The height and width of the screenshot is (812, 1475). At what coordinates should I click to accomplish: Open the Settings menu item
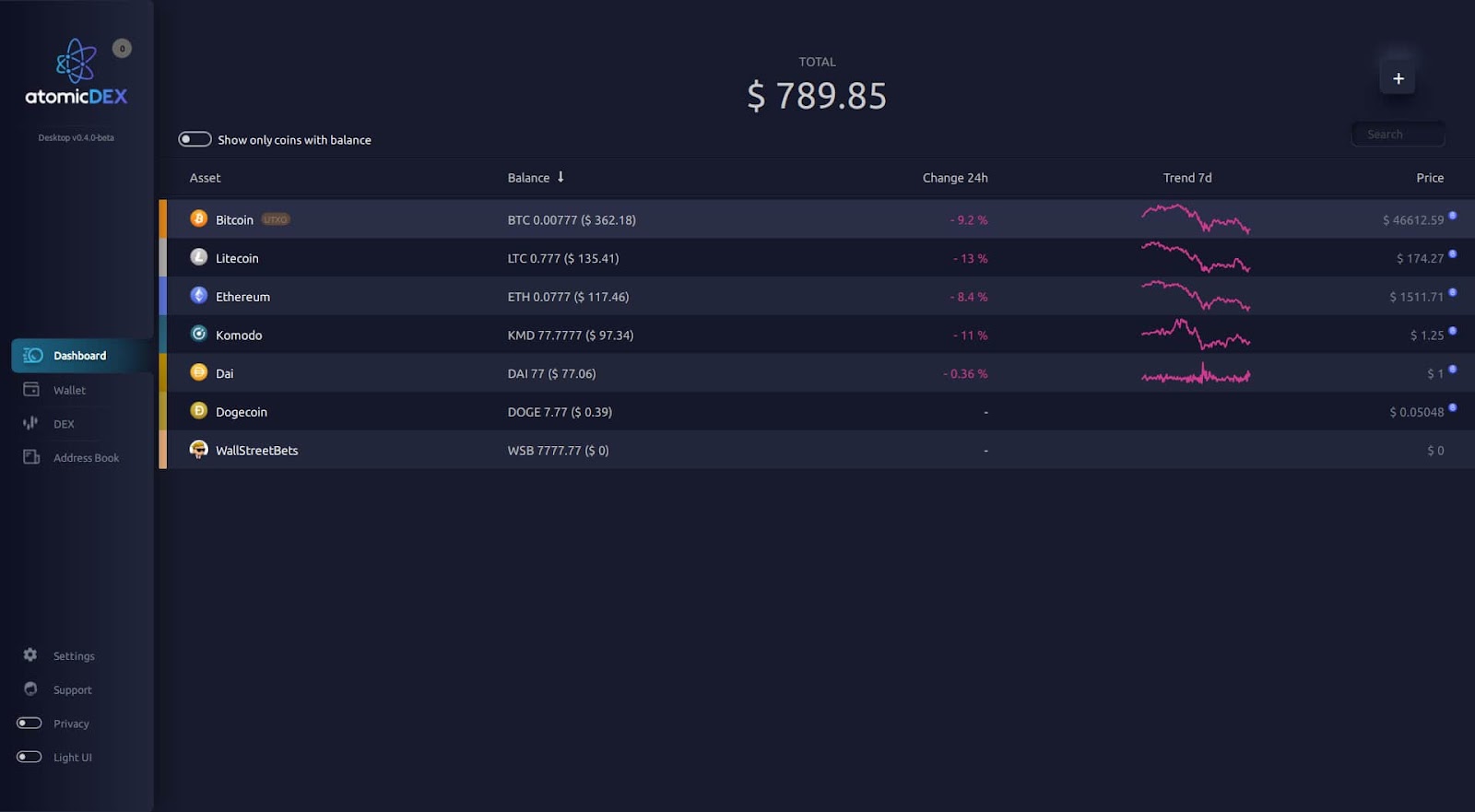click(74, 655)
